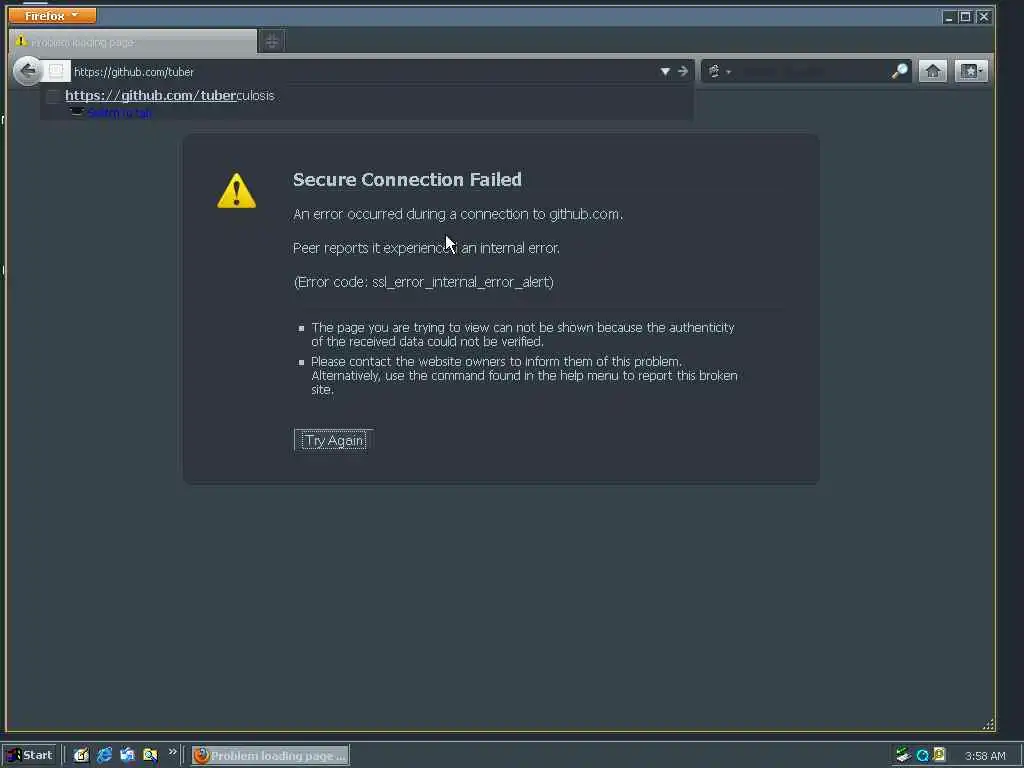Open the orange Firefox application menu
The height and width of the screenshot is (768, 1024).
[52, 15]
